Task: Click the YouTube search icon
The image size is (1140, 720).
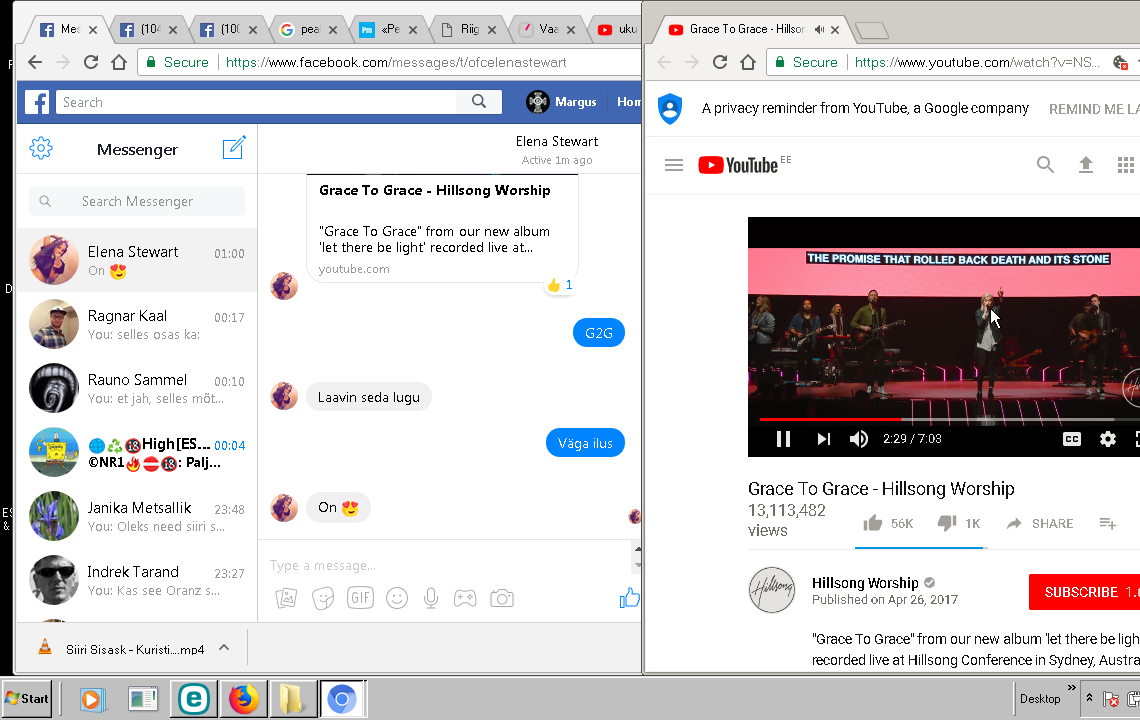Action: click(1045, 165)
